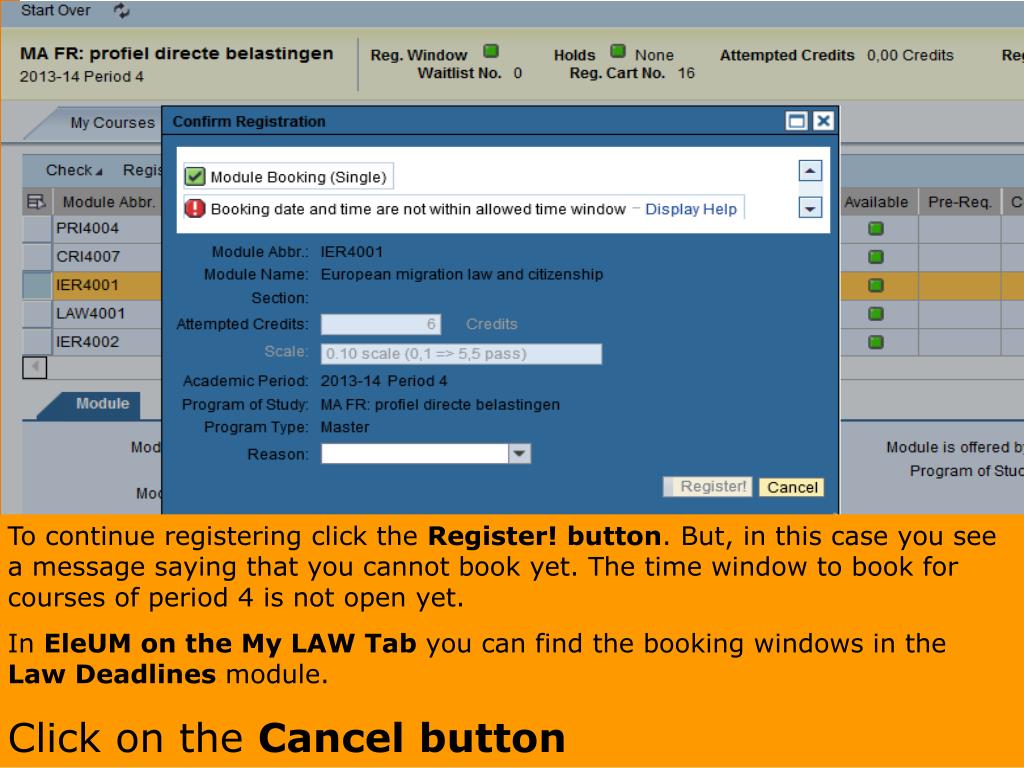Viewport: 1024px width, 768px height.
Task: Click the row selector box for CRI4007
Action: coord(37,257)
